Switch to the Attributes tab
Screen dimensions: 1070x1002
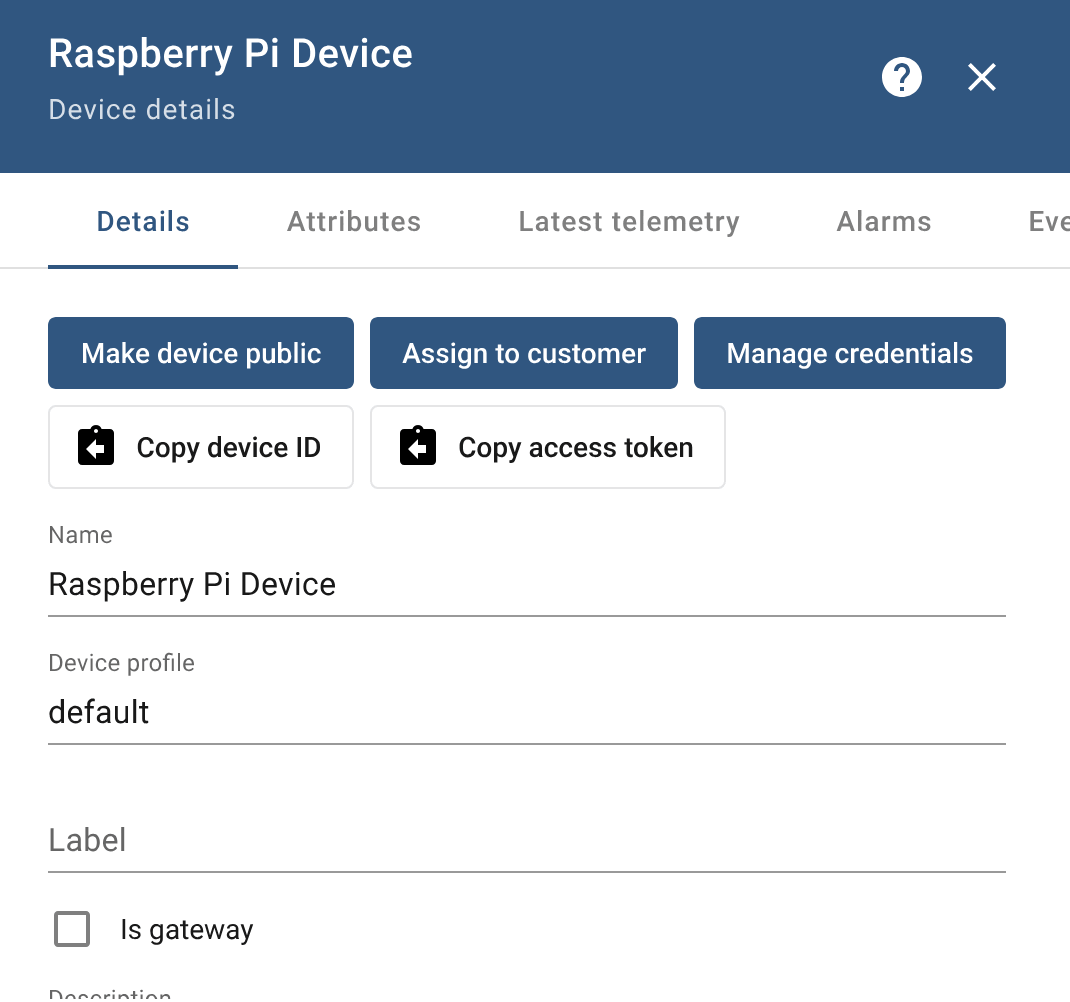354,221
